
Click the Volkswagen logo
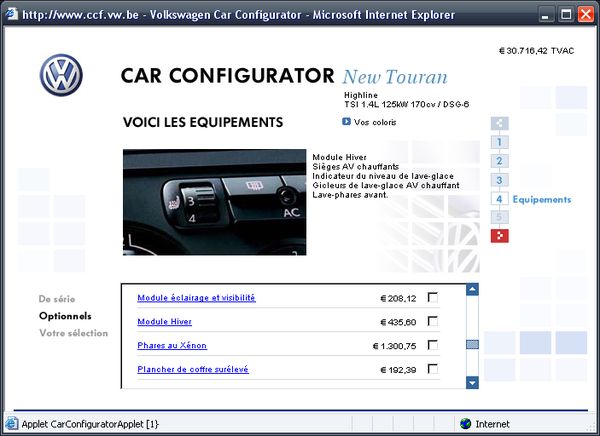click(x=61, y=75)
